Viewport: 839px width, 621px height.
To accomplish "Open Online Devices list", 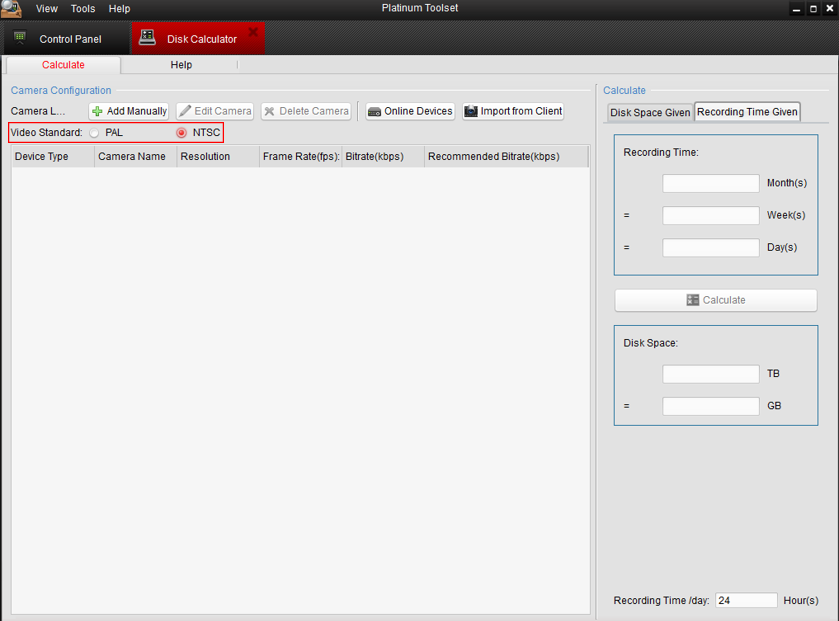I will coord(410,112).
